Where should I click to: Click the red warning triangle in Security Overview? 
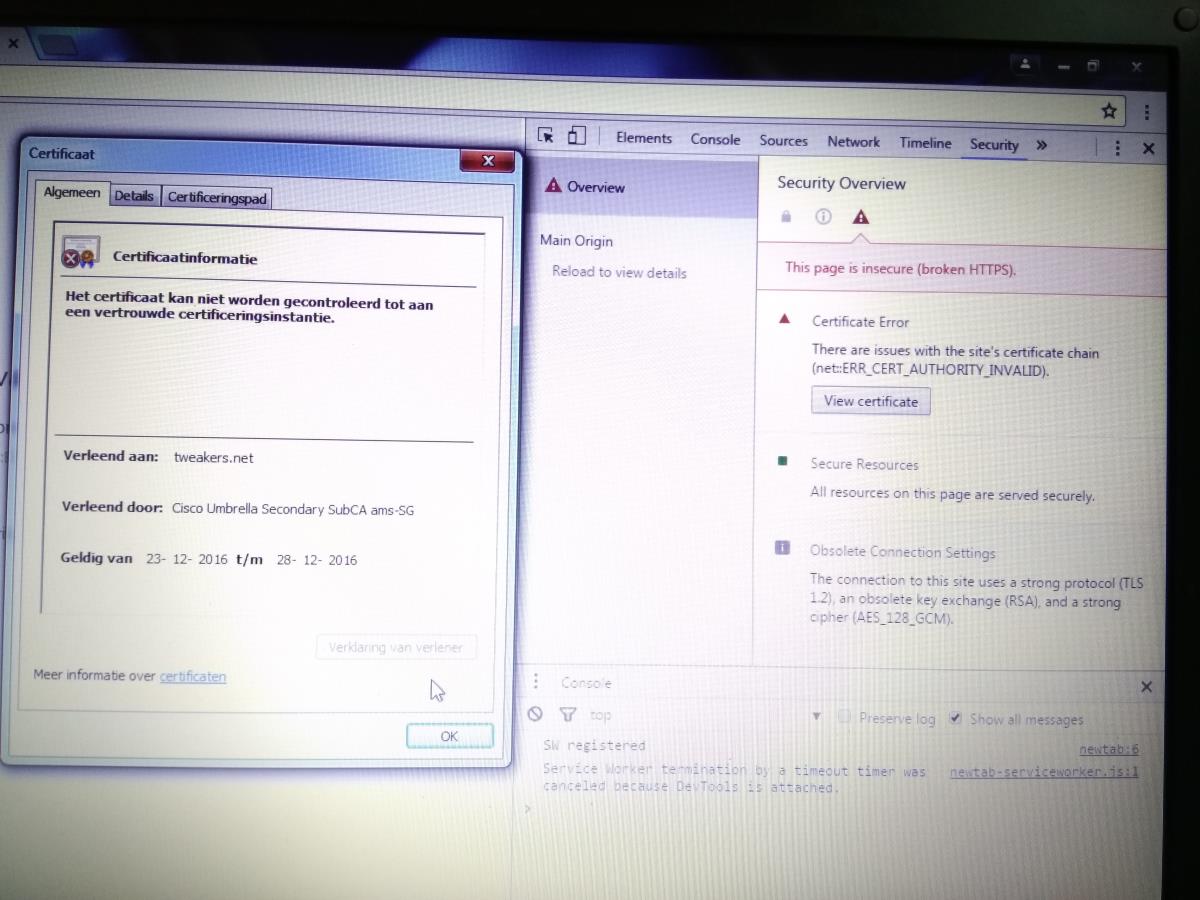(860, 217)
